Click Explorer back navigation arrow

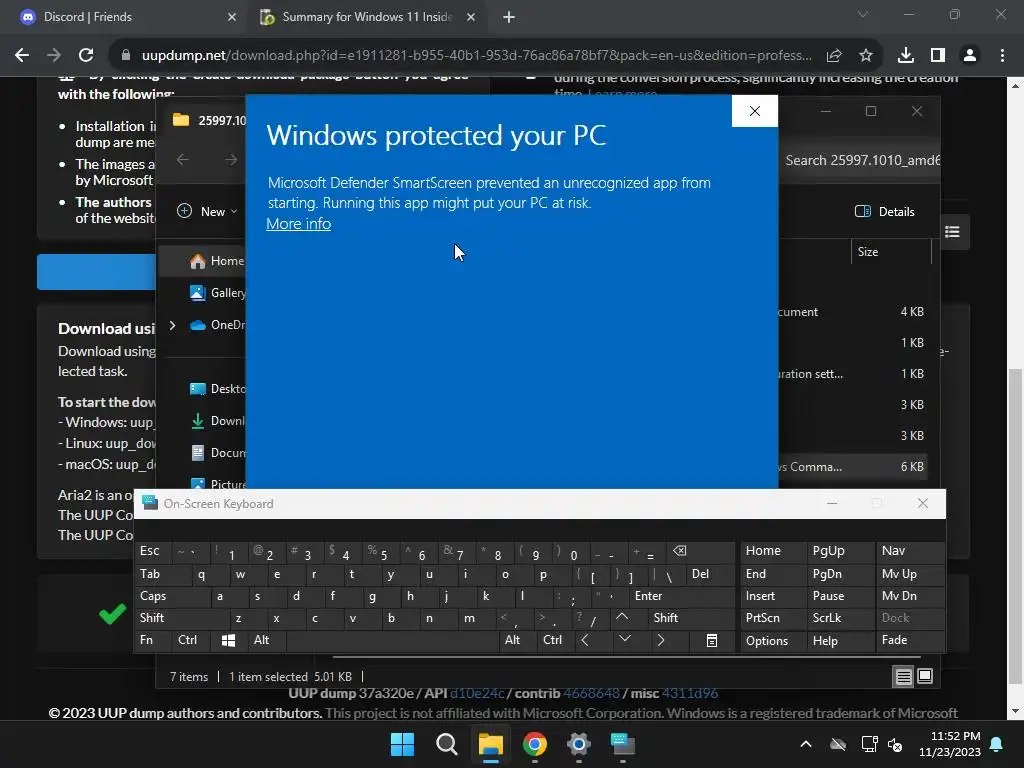183,160
